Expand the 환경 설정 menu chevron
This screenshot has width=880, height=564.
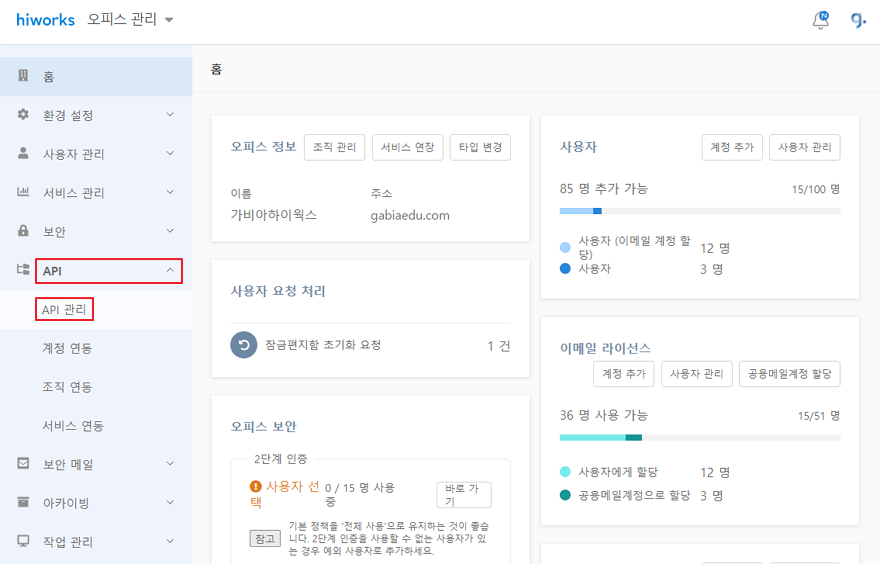click(170, 114)
